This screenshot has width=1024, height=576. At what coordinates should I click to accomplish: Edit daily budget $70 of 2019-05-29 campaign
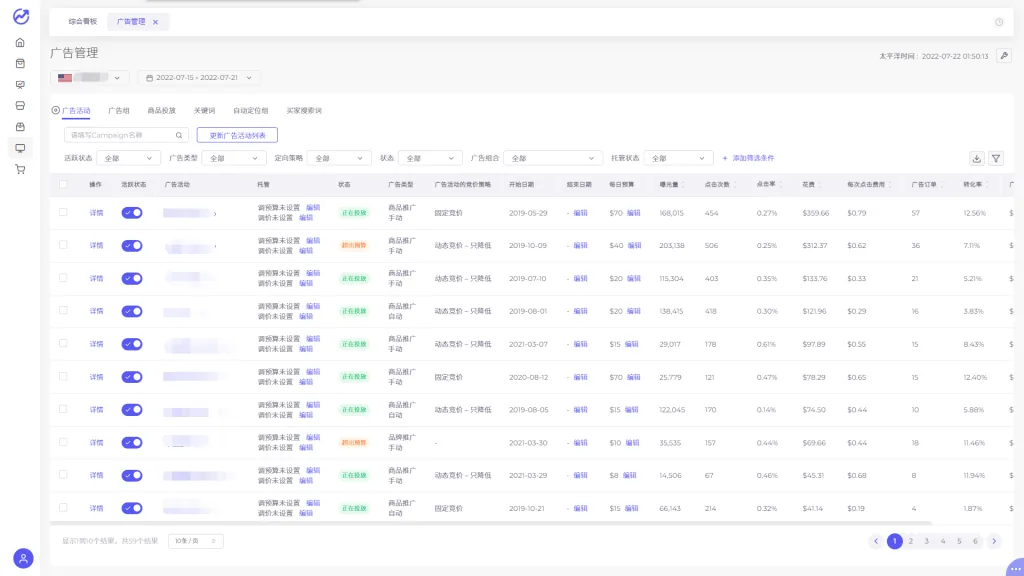[x=633, y=213]
